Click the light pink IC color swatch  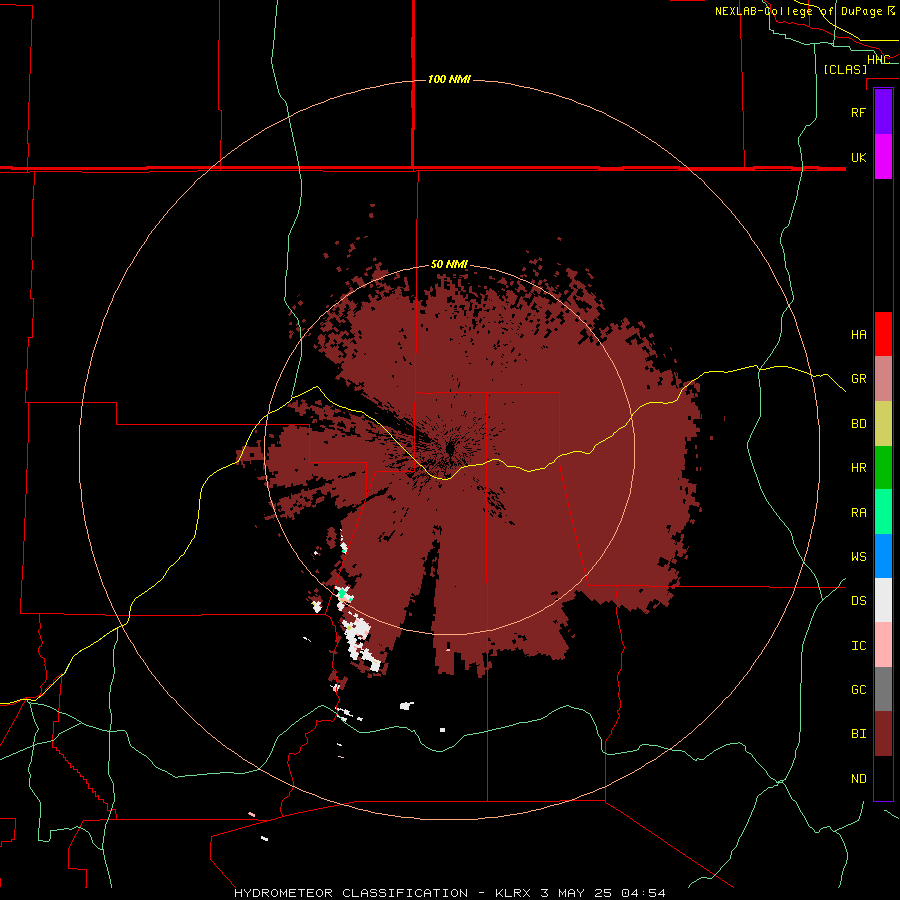(x=883, y=645)
